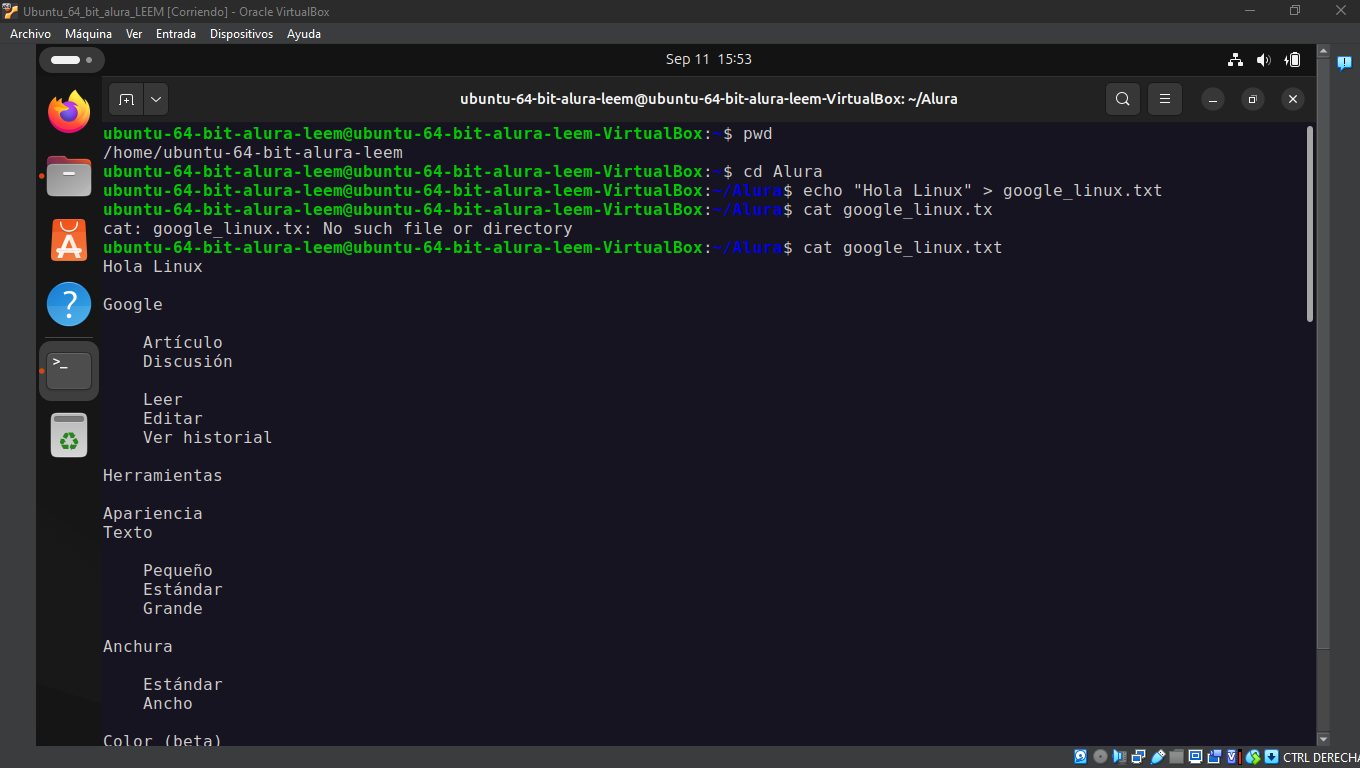Open the Trash from the dock
Screen dimensions: 1360x768
click(x=69, y=435)
